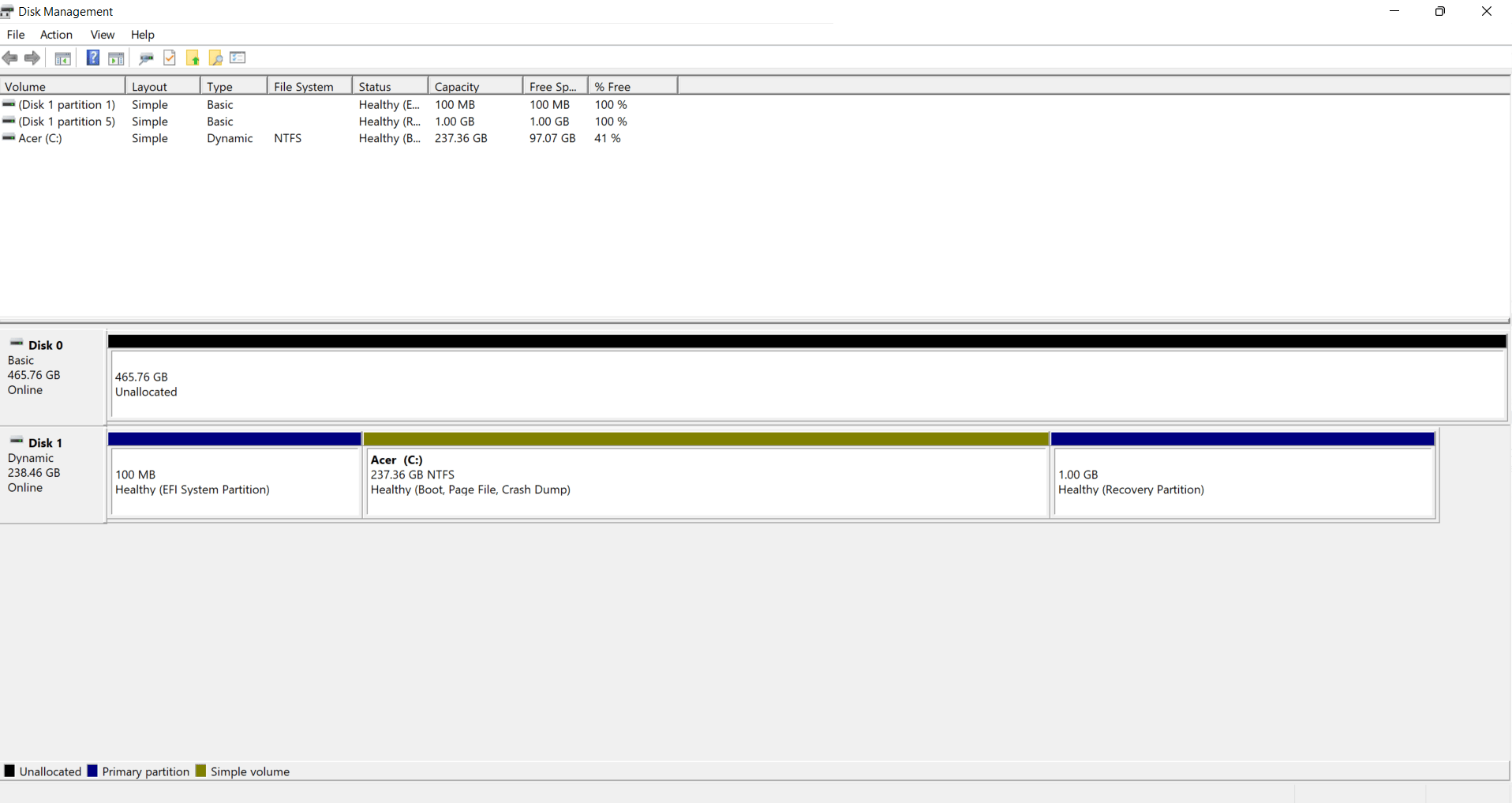The image size is (1512, 803).
Task: Click the folder with green up arrow icon
Action: point(193,58)
